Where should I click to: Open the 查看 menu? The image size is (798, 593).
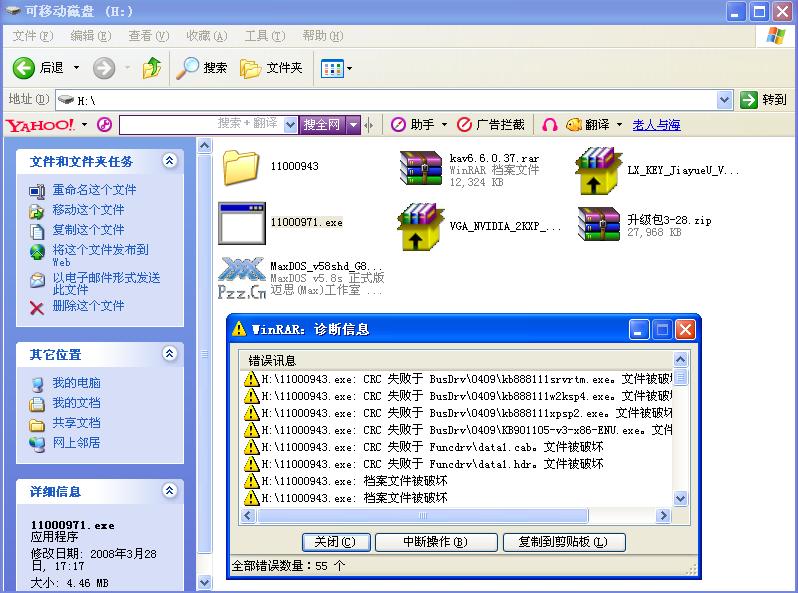point(149,36)
